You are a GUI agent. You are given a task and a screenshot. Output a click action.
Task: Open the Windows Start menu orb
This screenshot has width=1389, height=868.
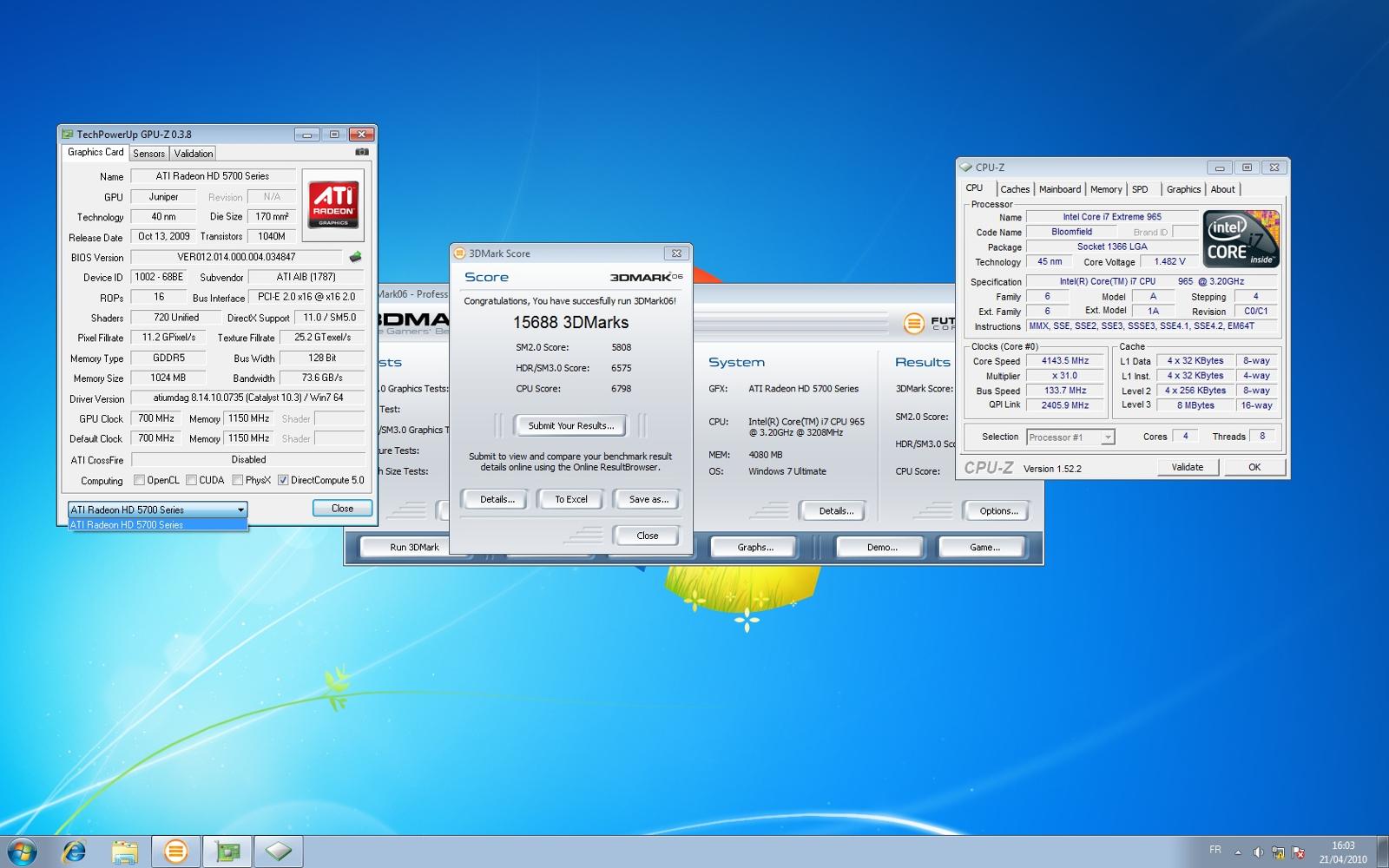pyautogui.click(x=22, y=852)
